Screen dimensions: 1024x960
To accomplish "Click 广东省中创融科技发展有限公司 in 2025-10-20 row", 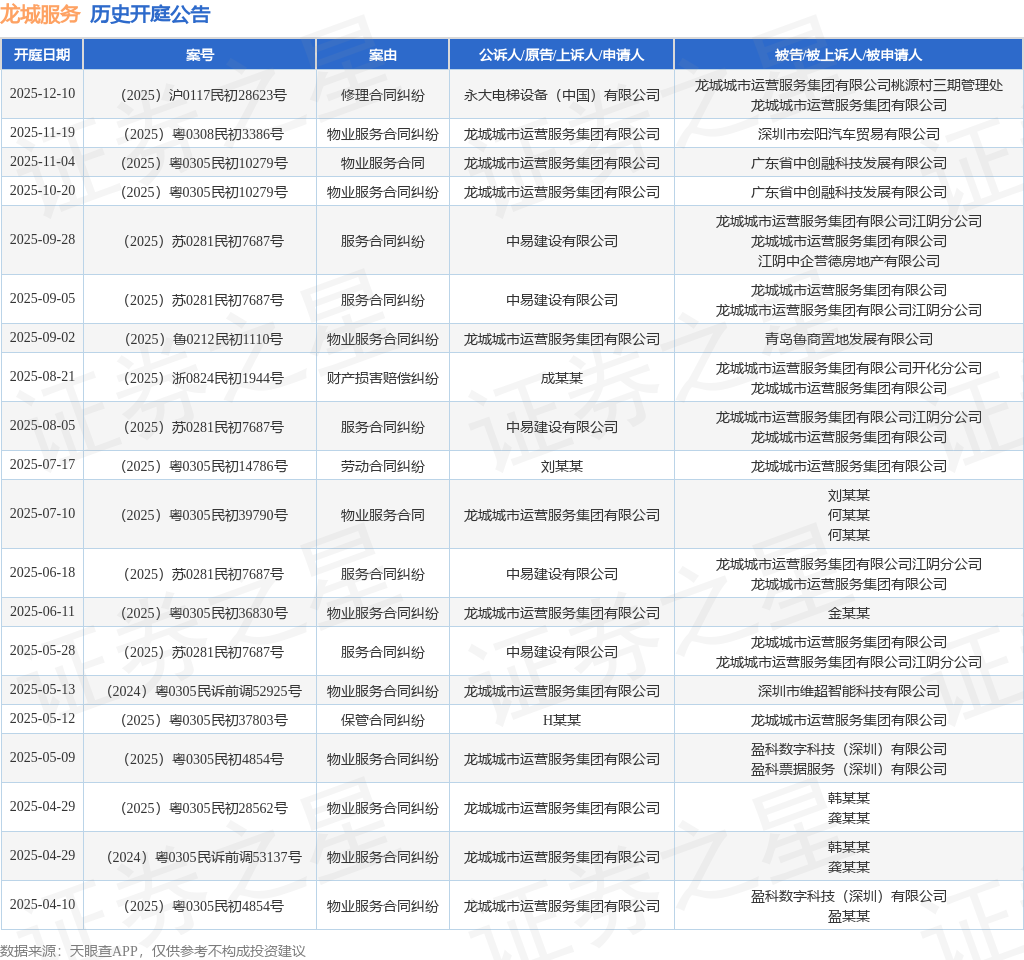I will pyautogui.click(x=848, y=193).
